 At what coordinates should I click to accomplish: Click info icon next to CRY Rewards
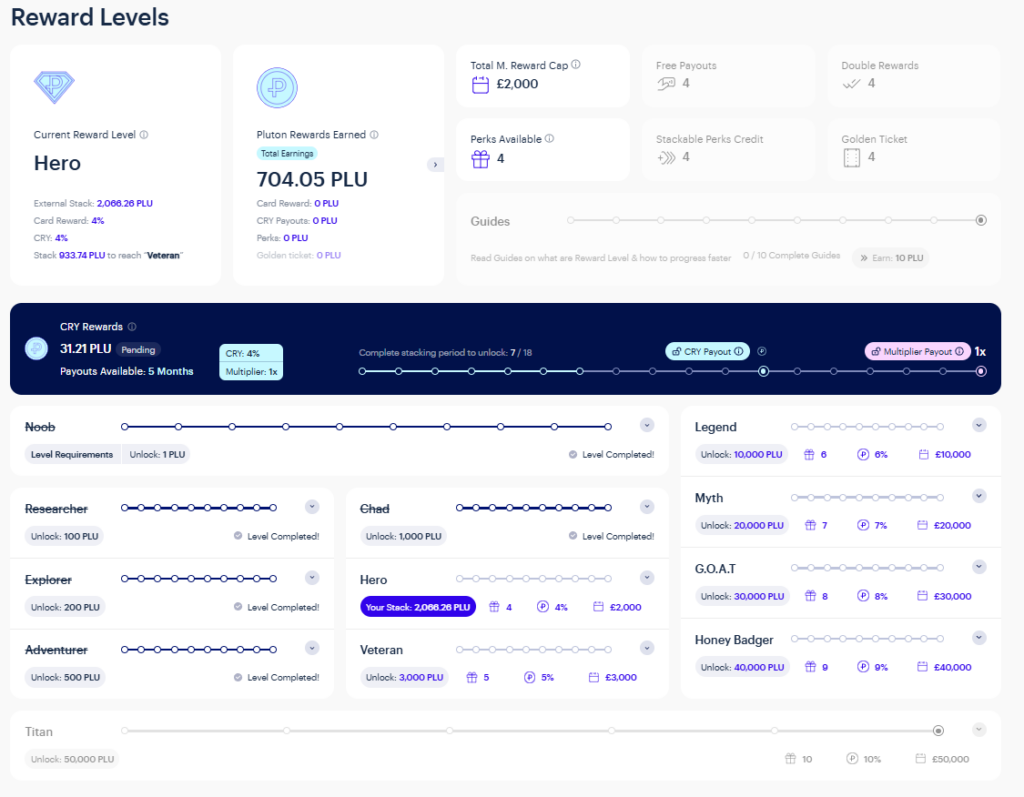pyautogui.click(x=132, y=327)
